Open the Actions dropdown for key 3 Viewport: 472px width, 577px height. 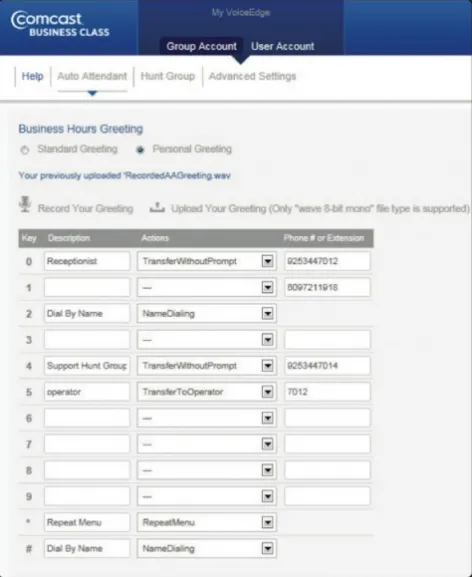coord(207,340)
